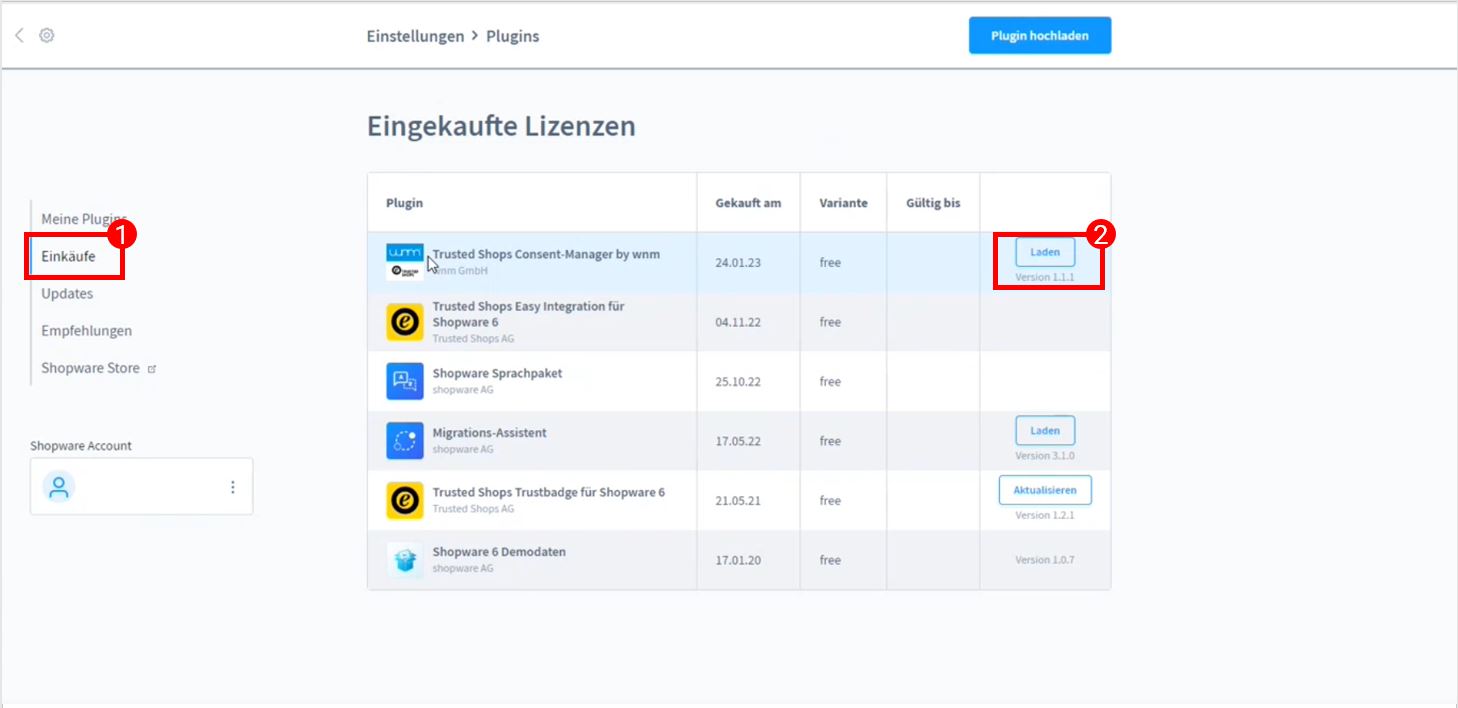Click free variant in the Sprachpaket row
Screen dimensions: 1458x708
click(x=830, y=381)
